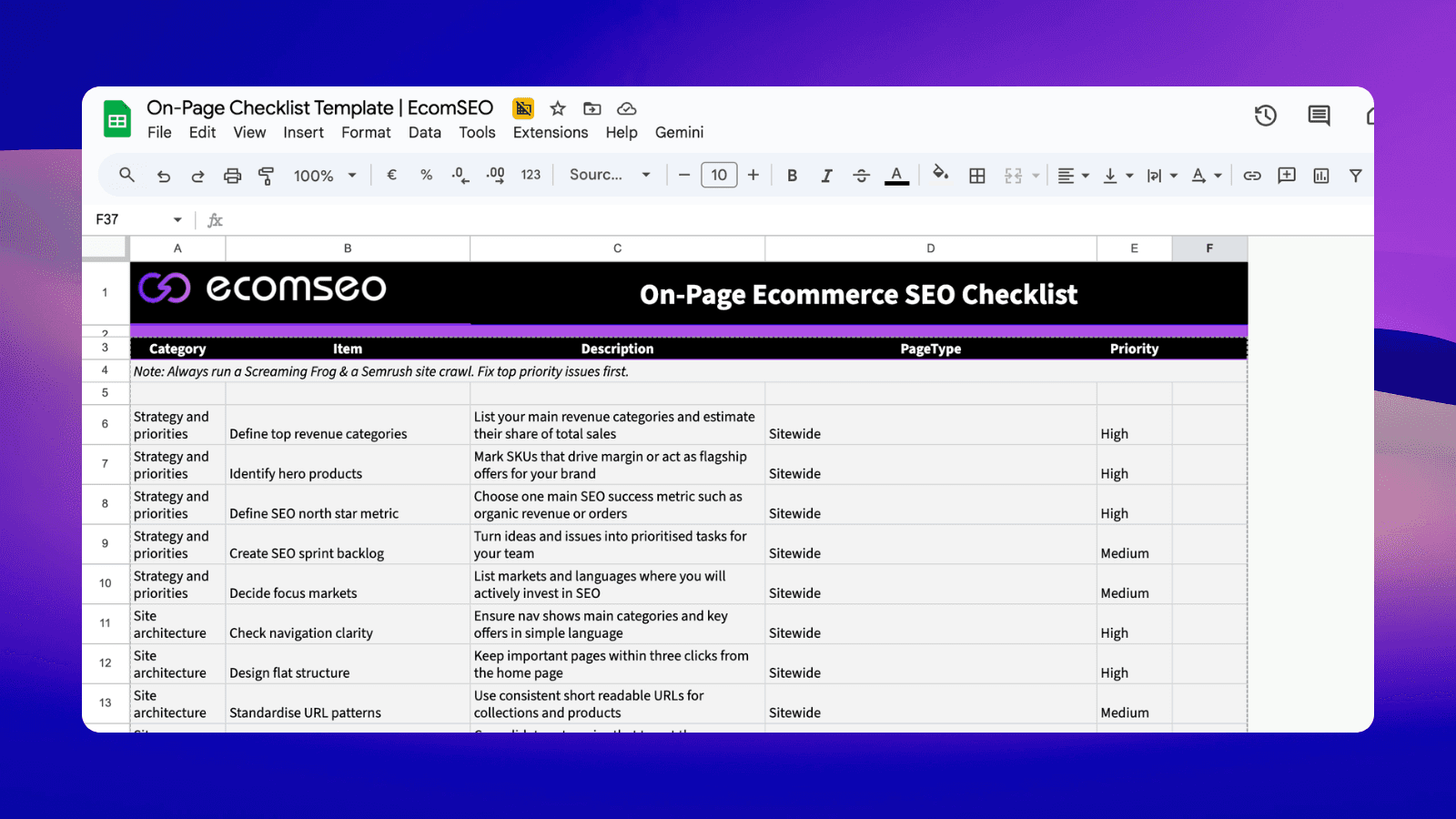1456x819 pixels.
Task: Increase font size with plus button
Action: (x=753, y=175)
